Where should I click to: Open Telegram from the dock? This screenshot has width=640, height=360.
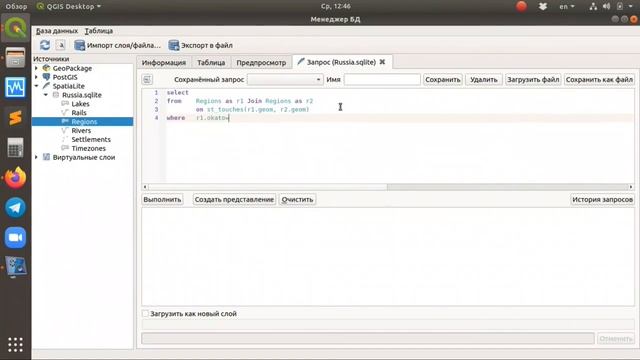click(x=16, y=207)
